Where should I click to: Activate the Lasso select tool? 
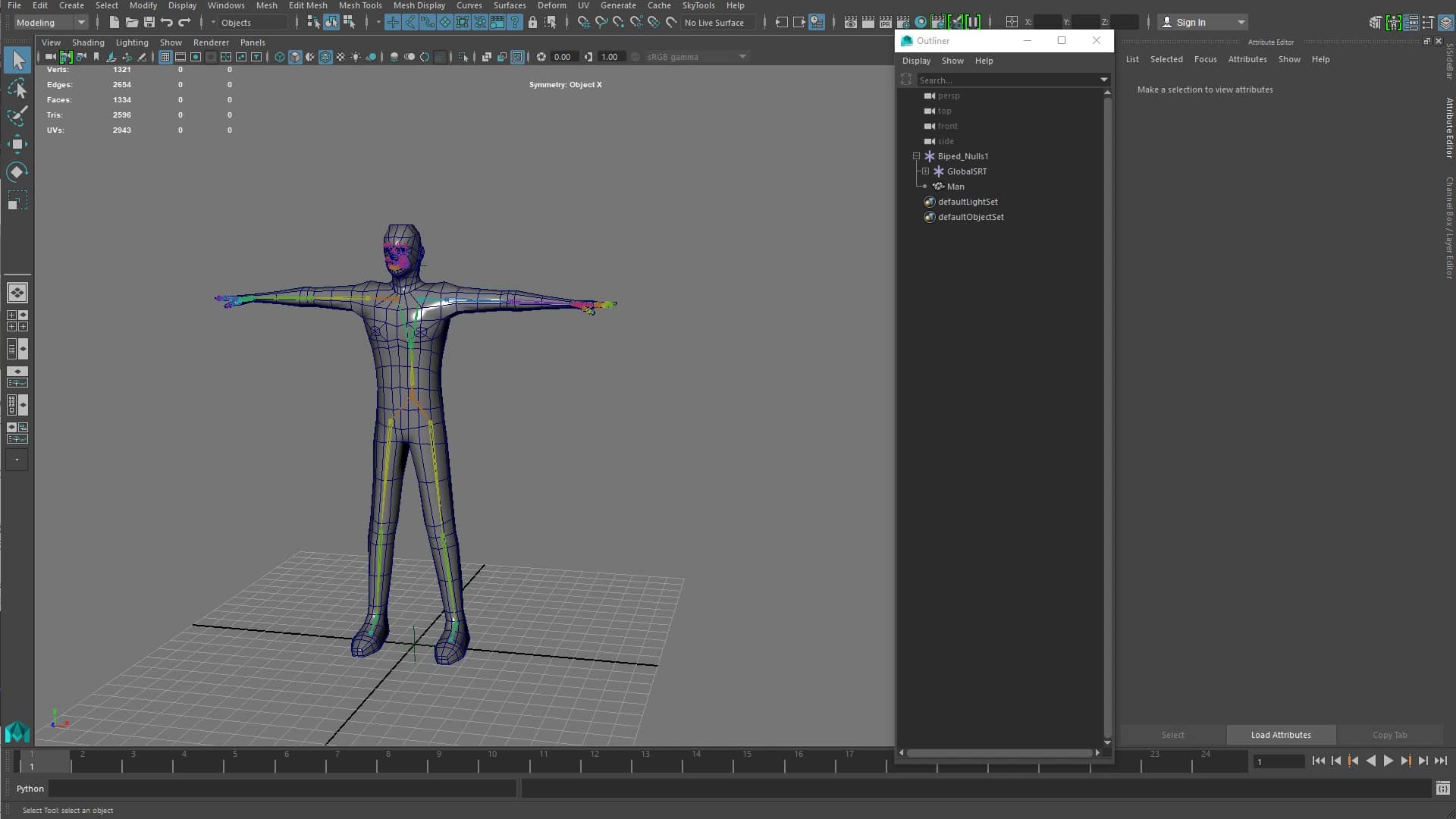(17, 88)
